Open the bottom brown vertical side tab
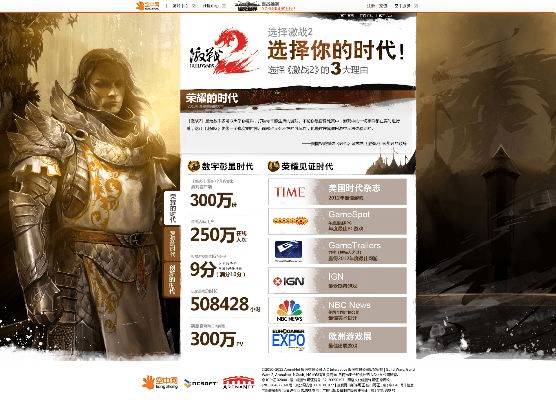The width and height of the screenshot is (556, 400). click(172, 279)
